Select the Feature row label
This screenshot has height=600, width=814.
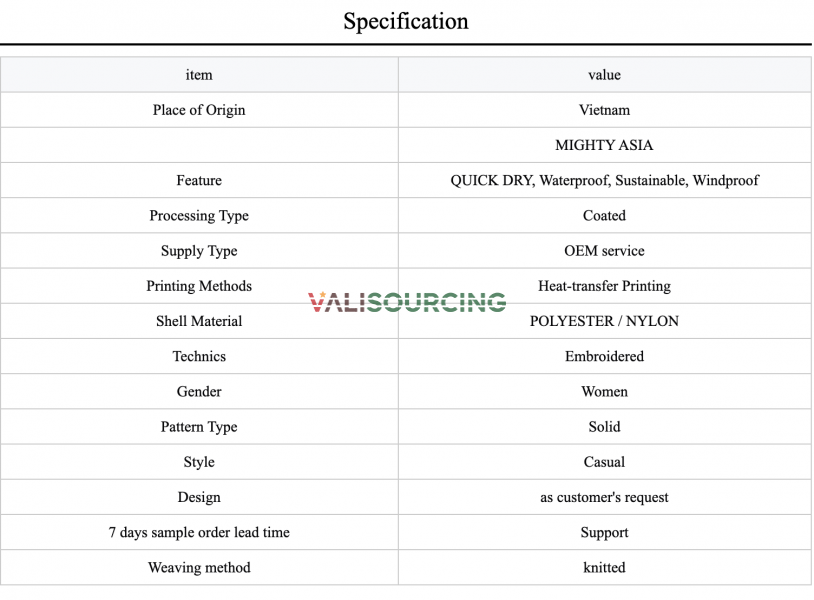click(x=199, y=180)
